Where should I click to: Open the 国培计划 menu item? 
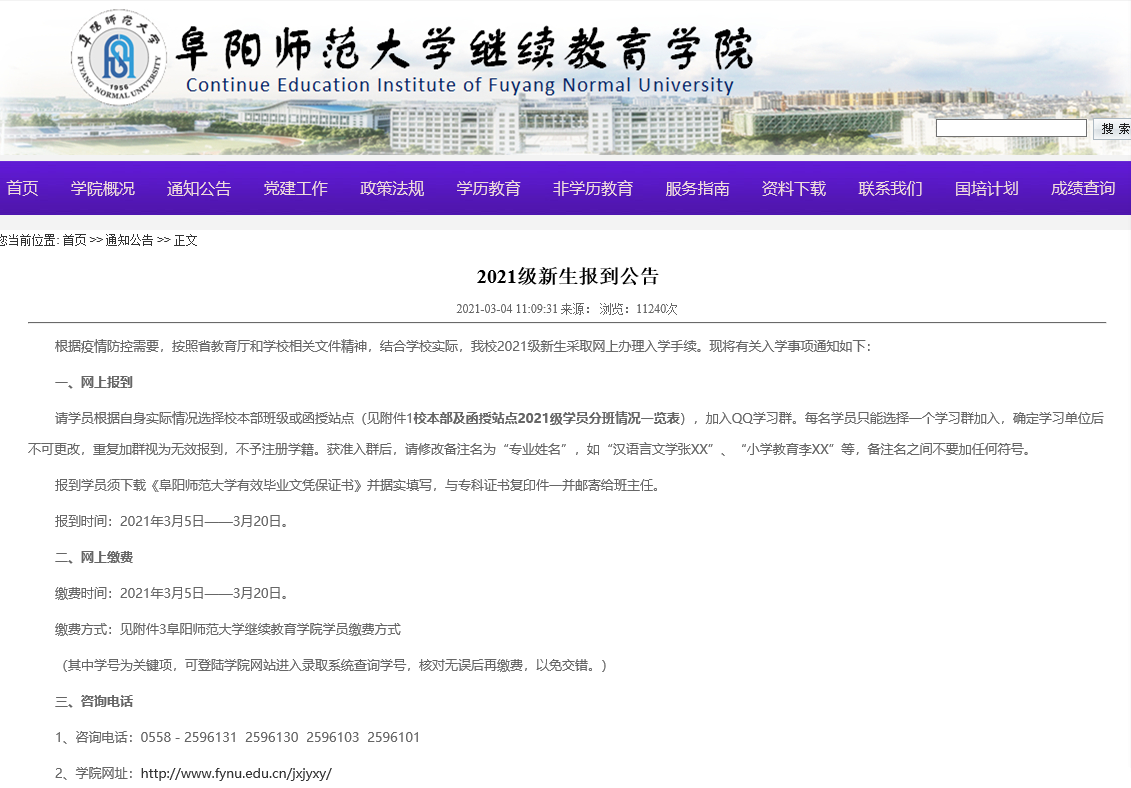click(986, 189)
